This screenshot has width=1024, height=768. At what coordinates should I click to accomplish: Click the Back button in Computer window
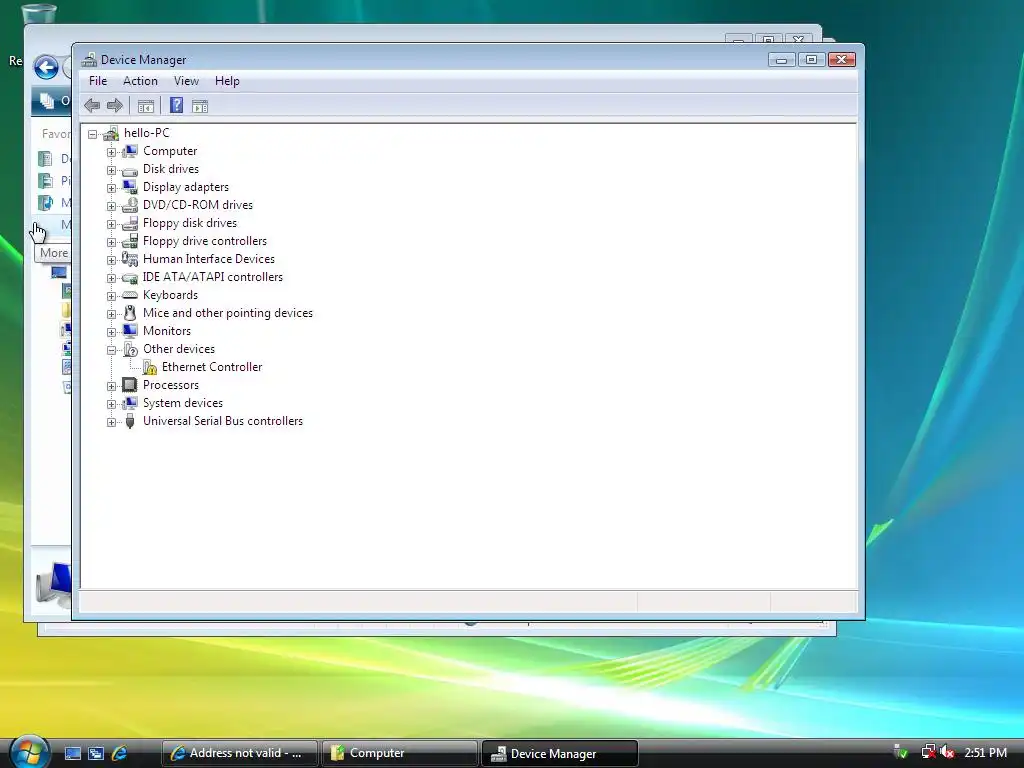click(46, 67)
